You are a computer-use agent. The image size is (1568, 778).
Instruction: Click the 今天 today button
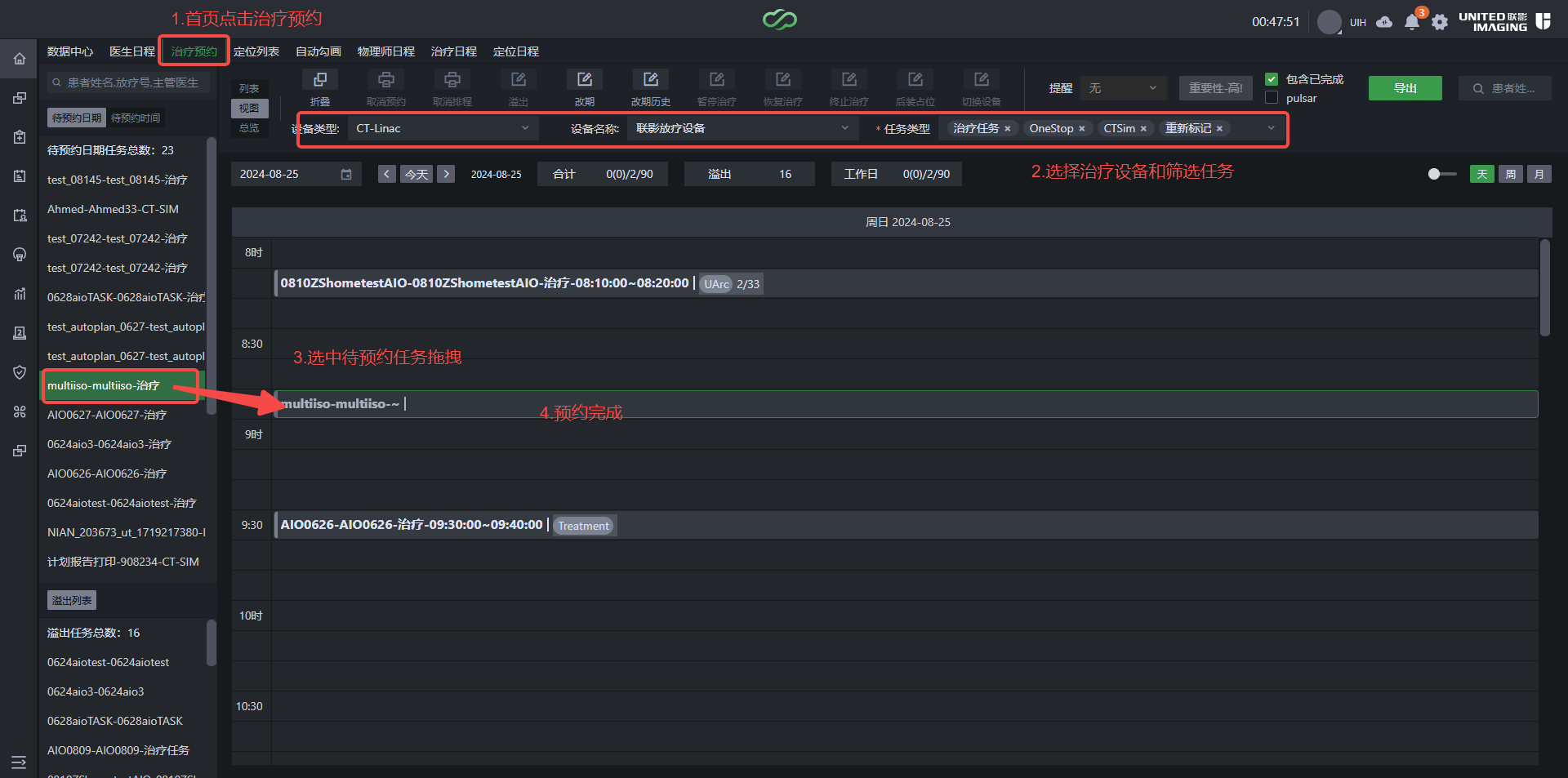click(x=416, y=174)
